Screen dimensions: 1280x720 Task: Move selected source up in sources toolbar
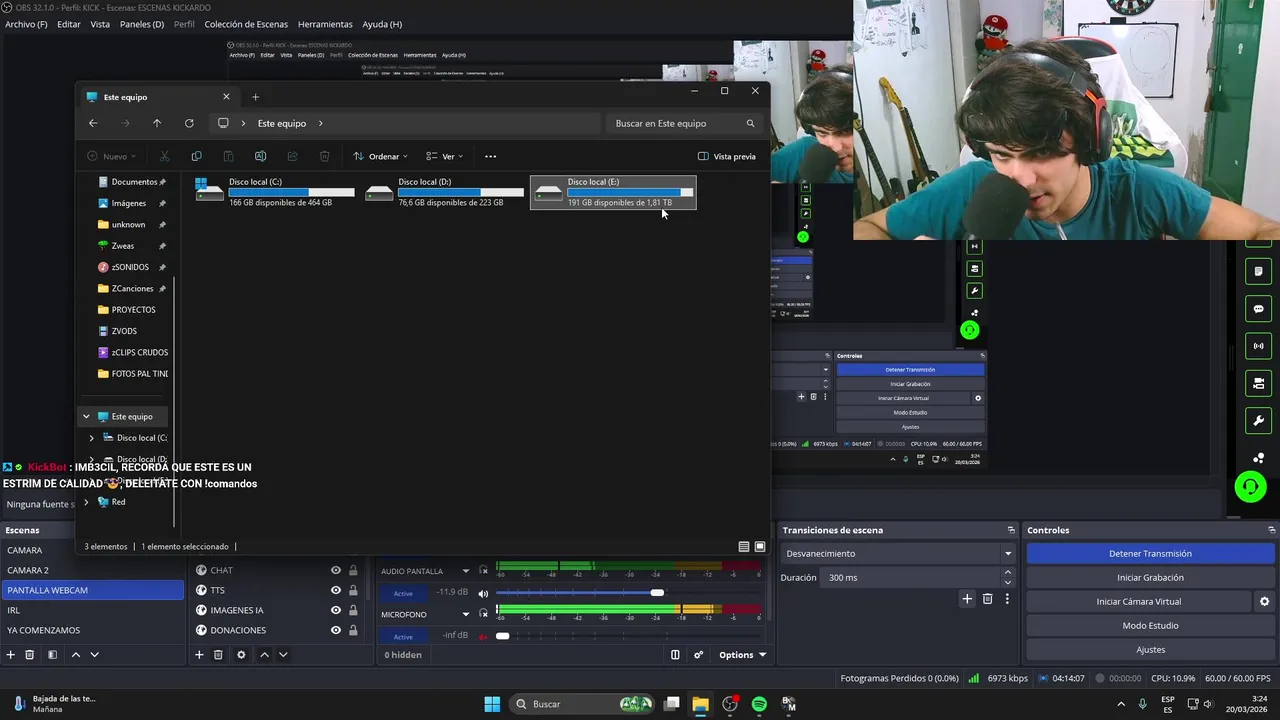point(264,655)
